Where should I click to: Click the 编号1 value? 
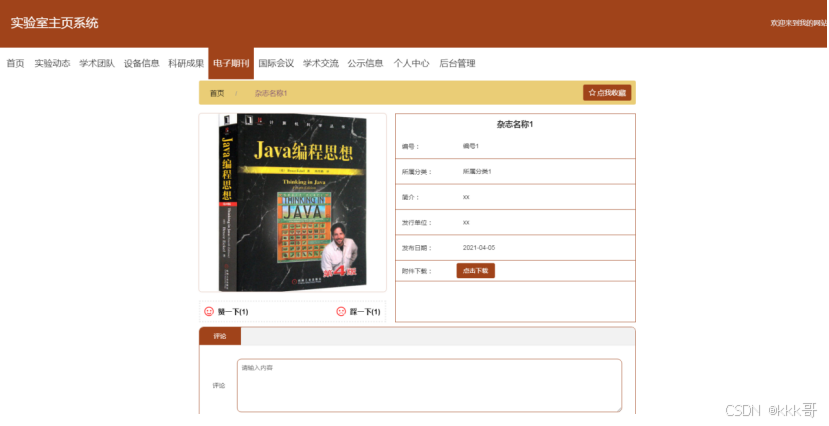(x=471, y=146)
